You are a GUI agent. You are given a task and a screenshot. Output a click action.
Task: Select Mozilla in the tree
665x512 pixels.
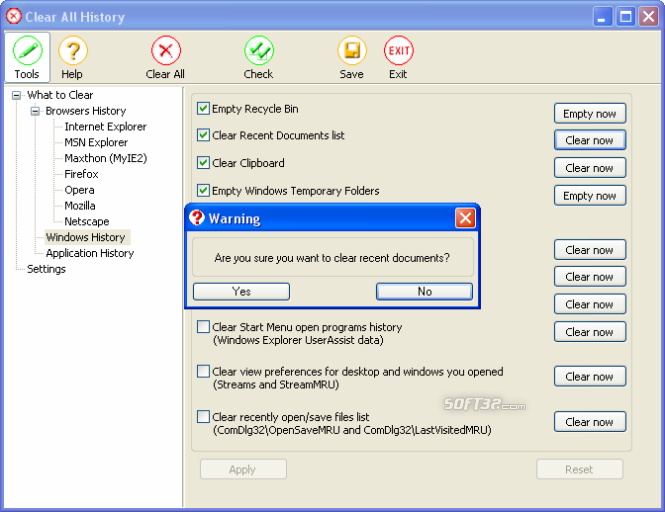(80, 206)
